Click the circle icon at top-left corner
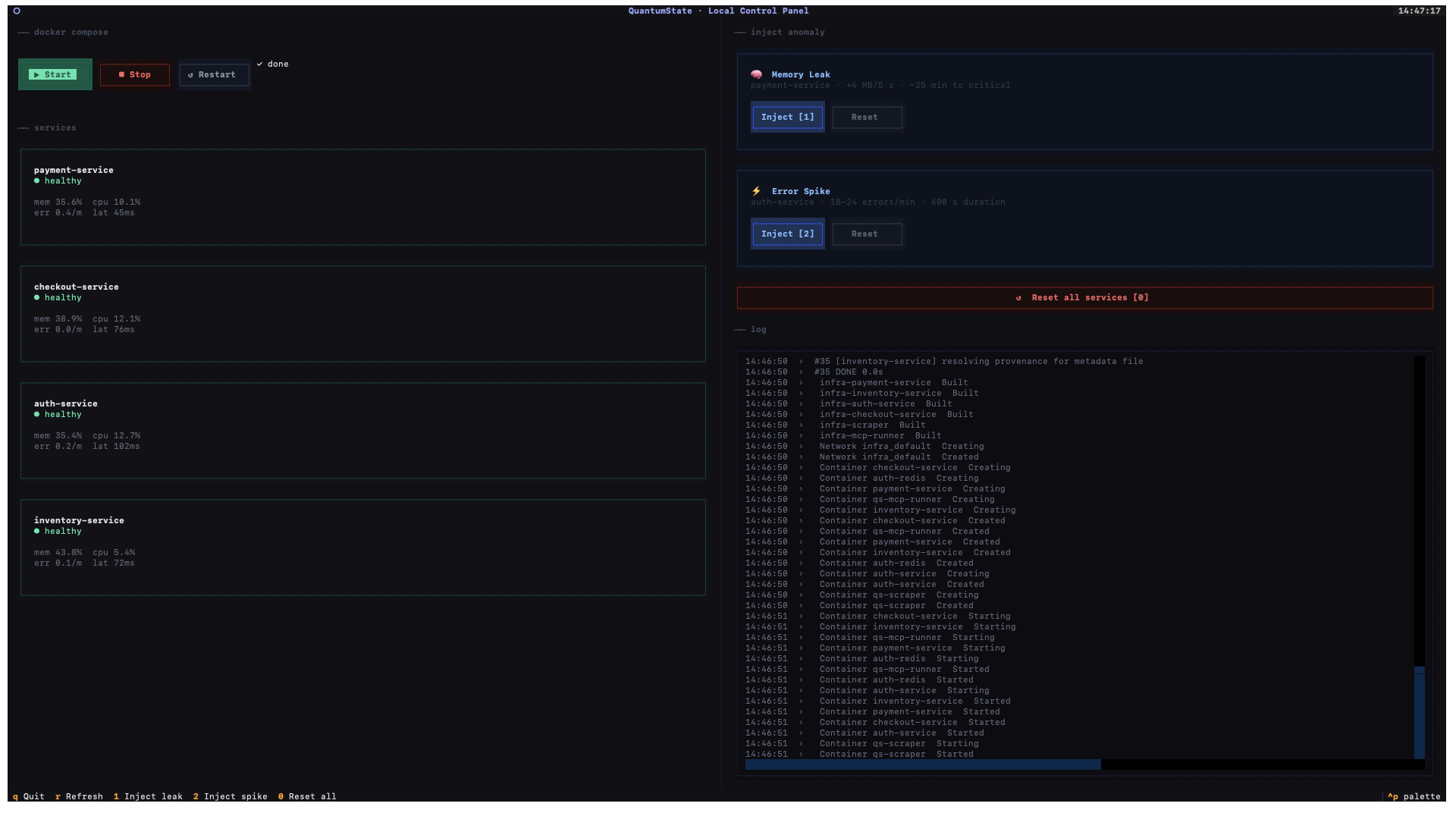Screen dimensions: 1456x819 17,11
